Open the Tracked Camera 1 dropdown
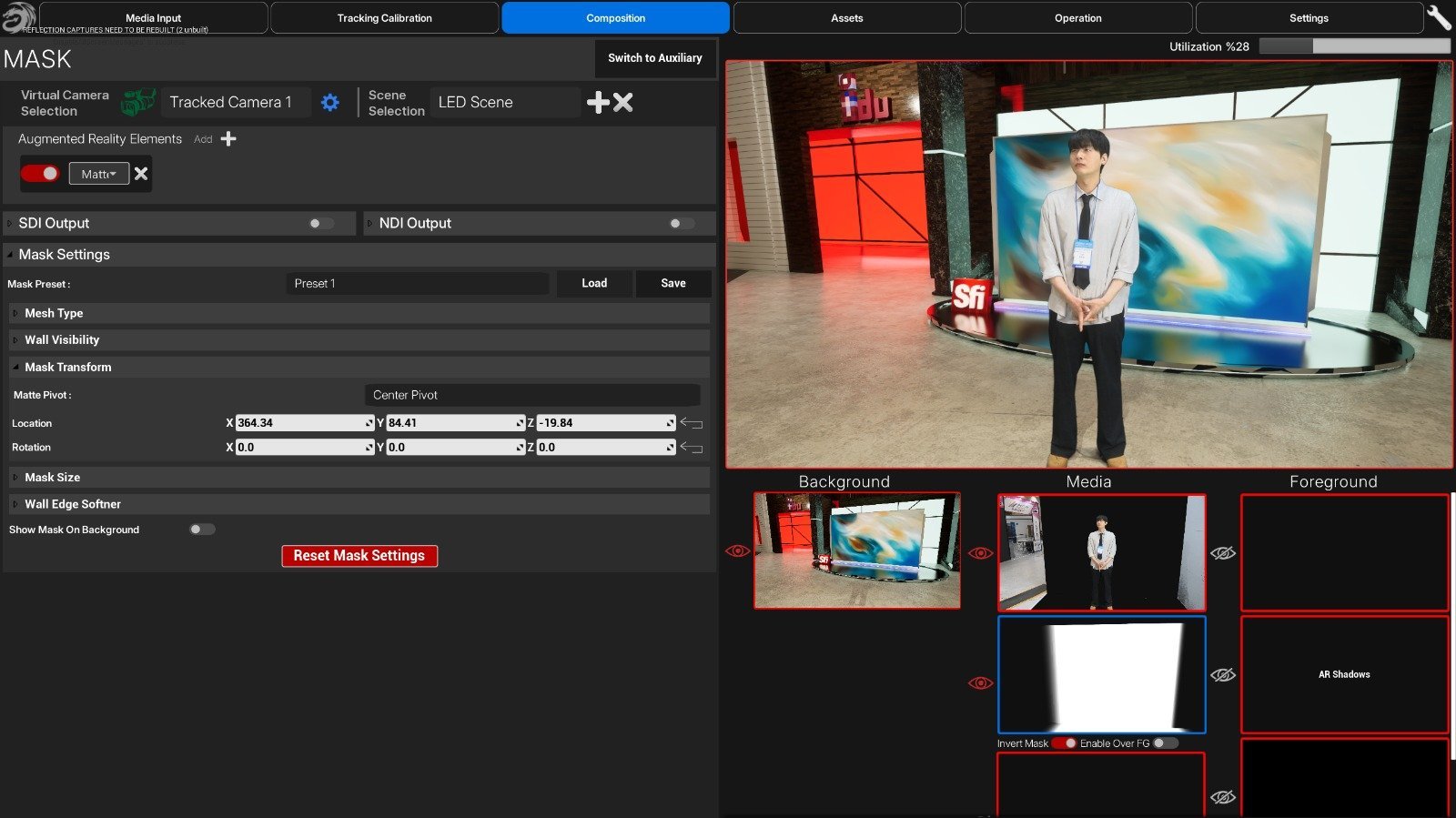1456x818 pixels. click(x=235, y=102)
